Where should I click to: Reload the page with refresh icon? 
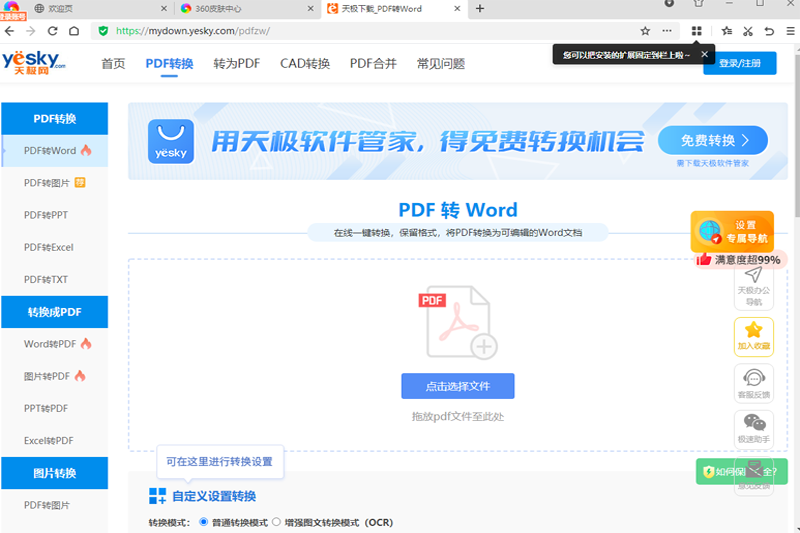[52, 31]
